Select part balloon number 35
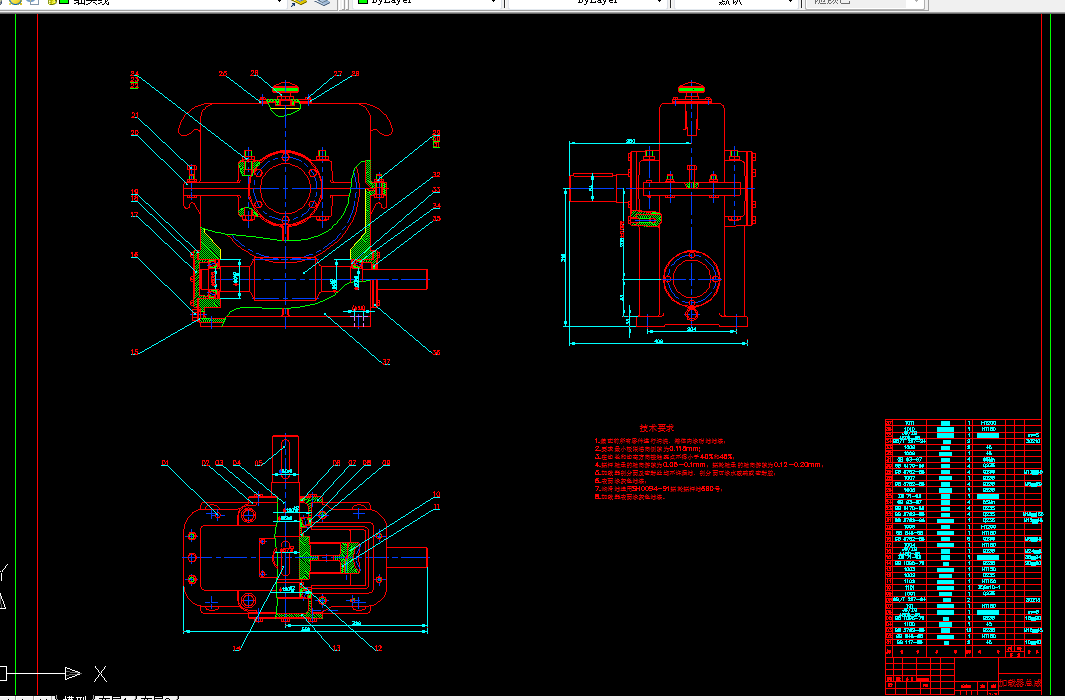 coord(436,219)
